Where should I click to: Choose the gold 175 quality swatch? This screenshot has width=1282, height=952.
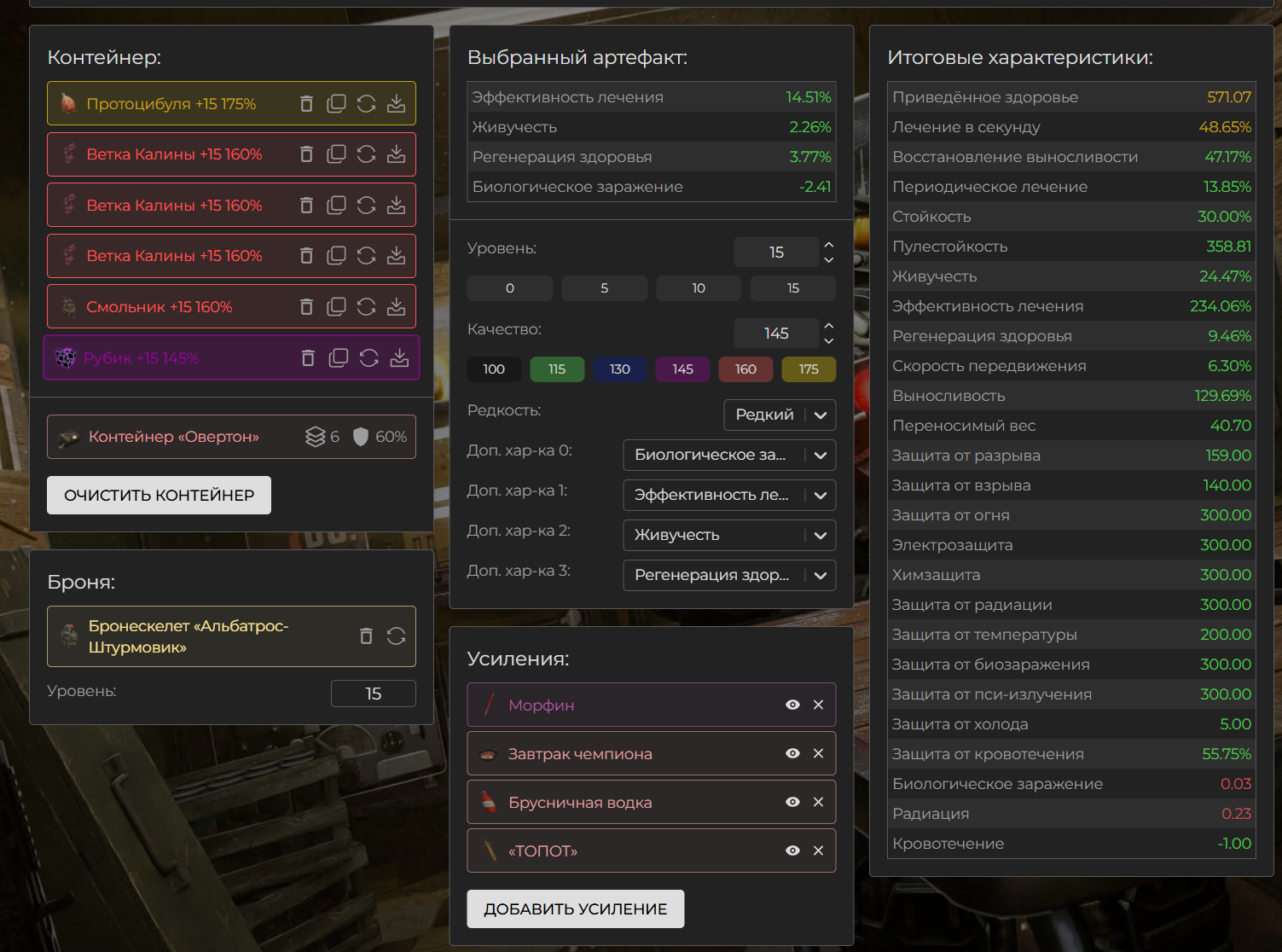tap(809, 369)
